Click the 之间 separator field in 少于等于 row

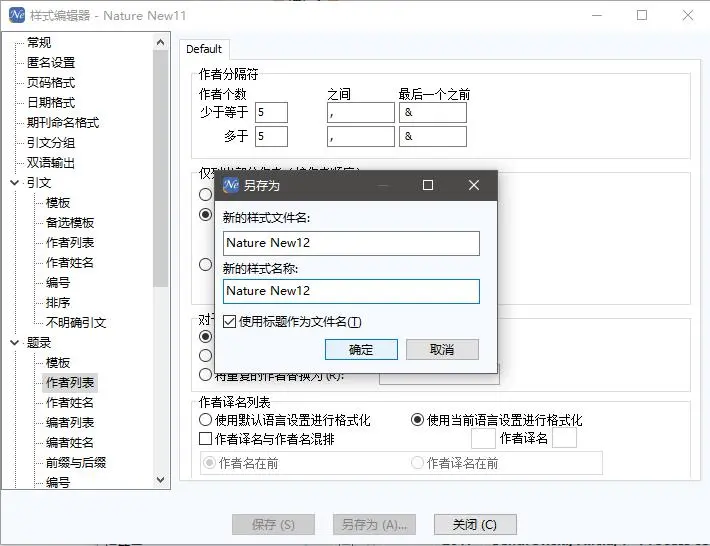pos(360,112)
